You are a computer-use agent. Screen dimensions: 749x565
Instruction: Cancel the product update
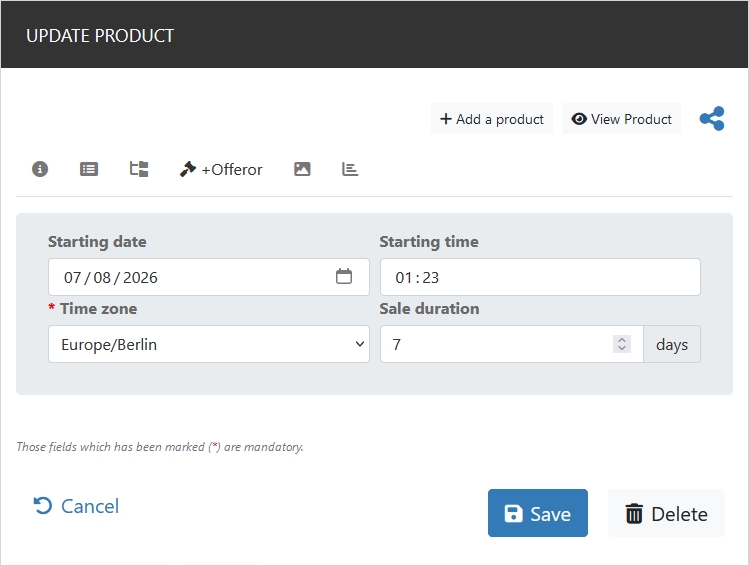coord(76,506)
